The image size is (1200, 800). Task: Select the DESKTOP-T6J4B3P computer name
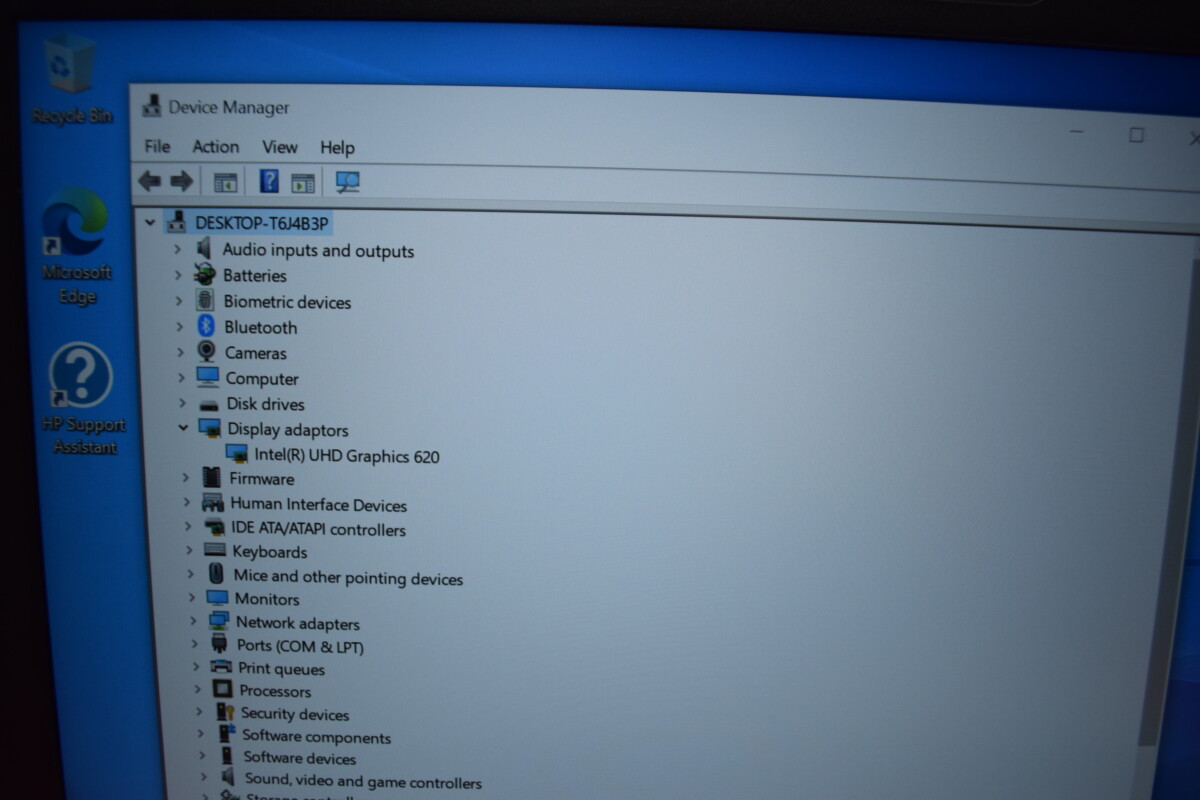point(262,223)
